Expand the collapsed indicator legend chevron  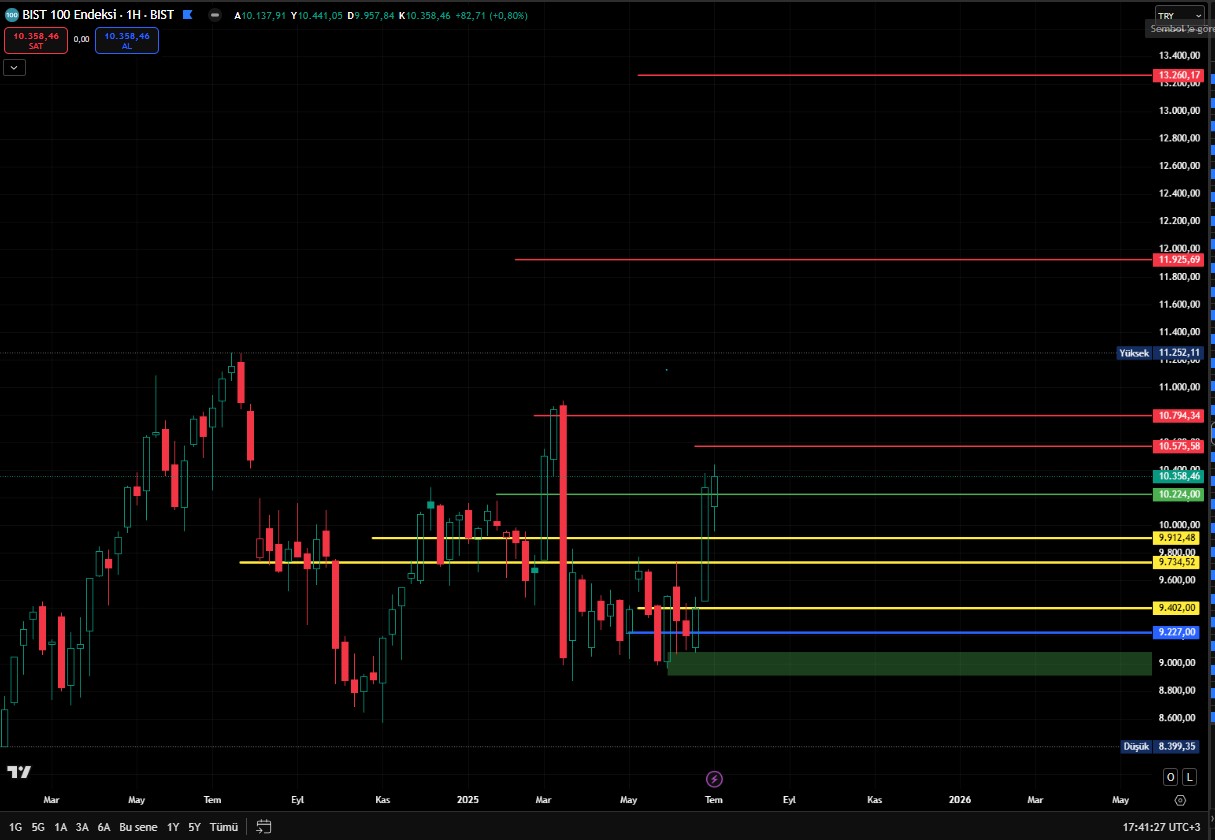point(14,67)
